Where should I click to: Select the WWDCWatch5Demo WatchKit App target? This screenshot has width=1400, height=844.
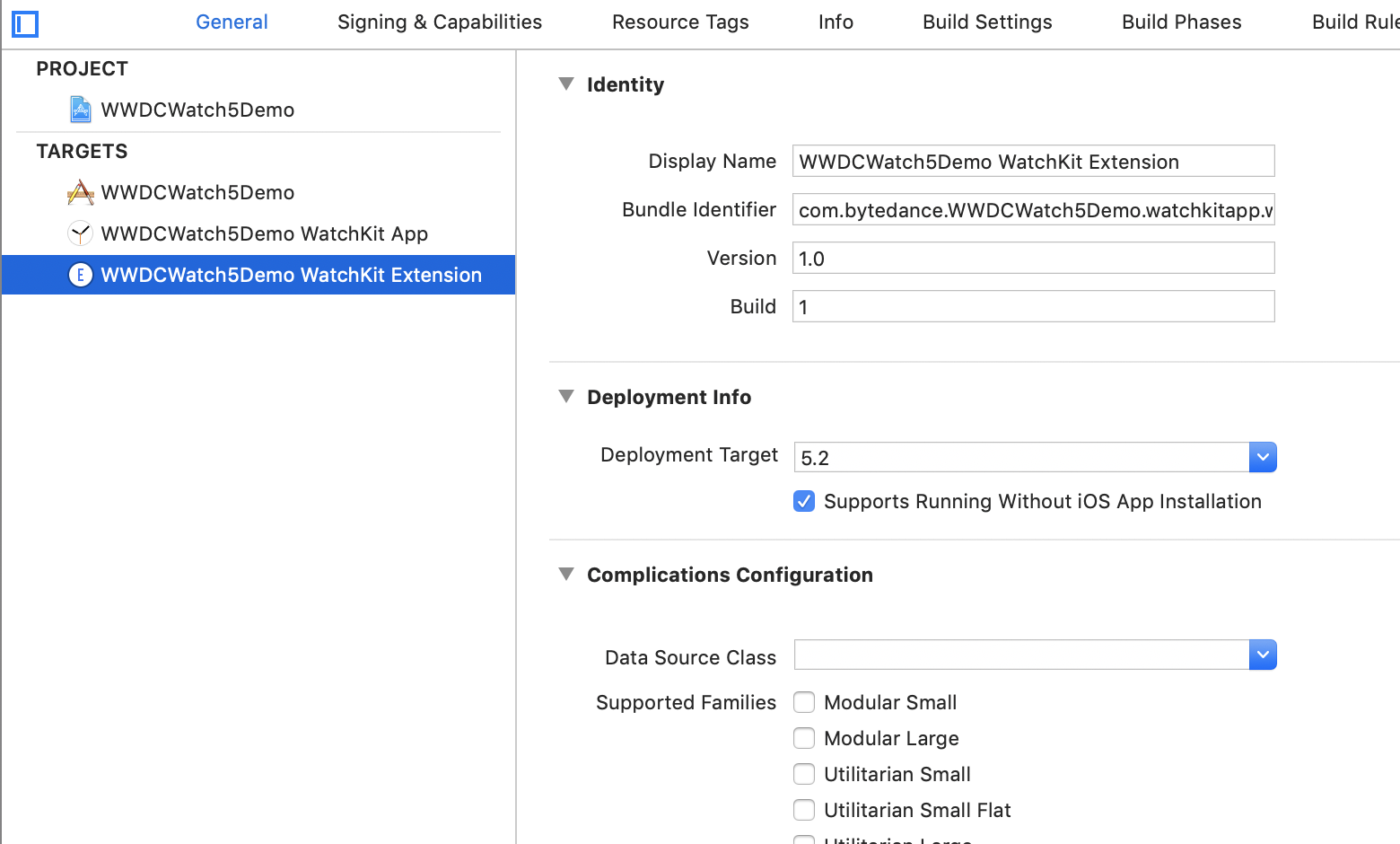(x=258, y=233)
